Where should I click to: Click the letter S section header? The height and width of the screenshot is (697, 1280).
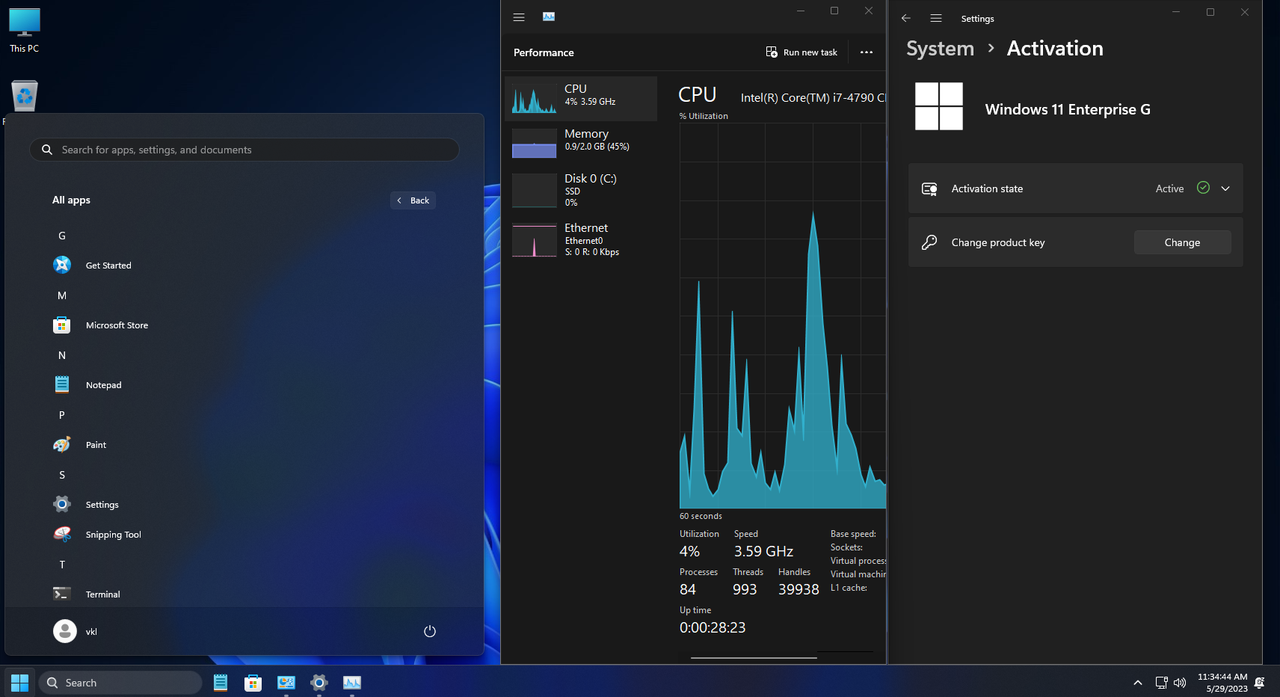click(x=62, y=475)
